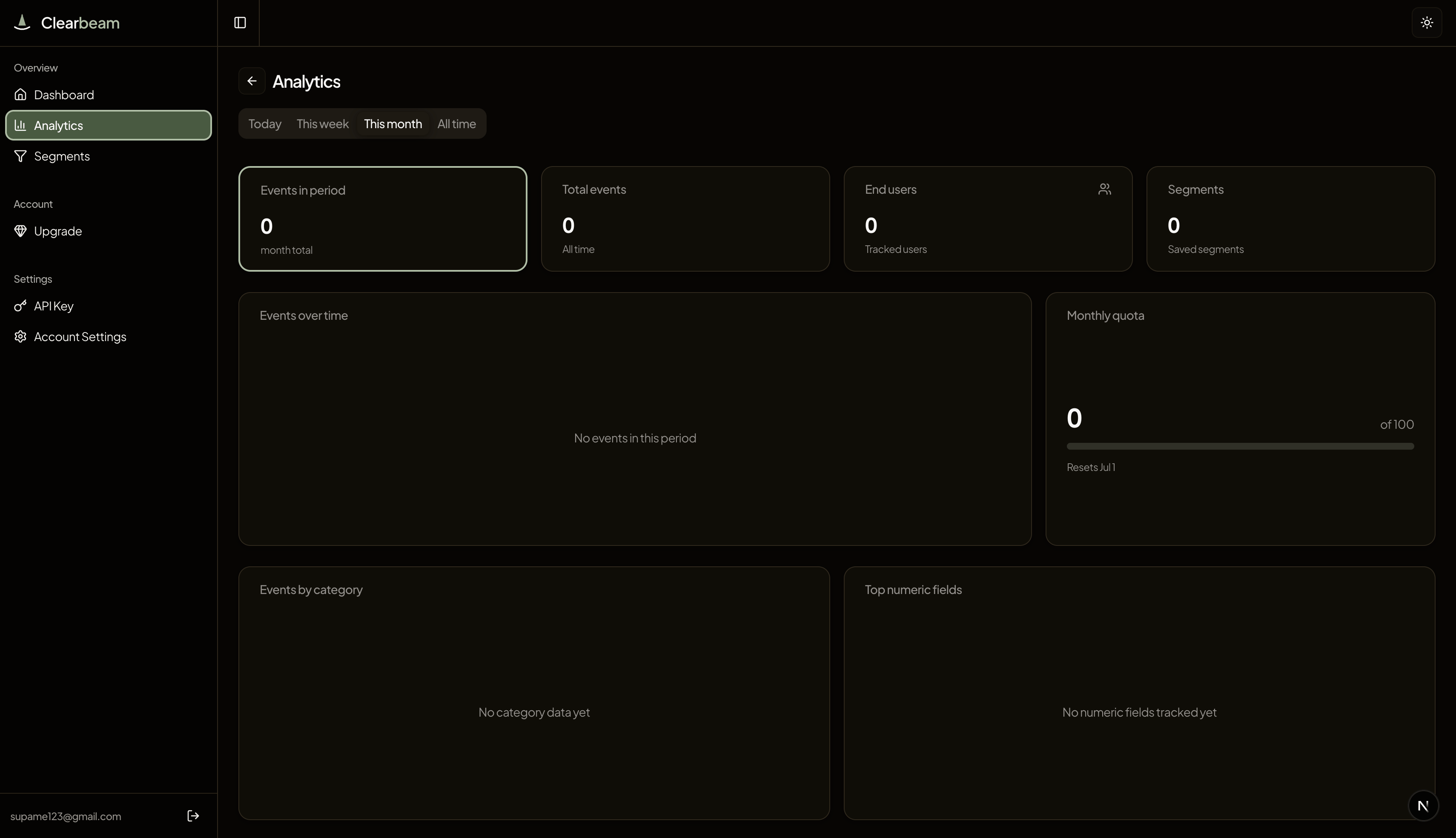Click 'No category data yet' message
1456x838 pixels.
(534, 712)
